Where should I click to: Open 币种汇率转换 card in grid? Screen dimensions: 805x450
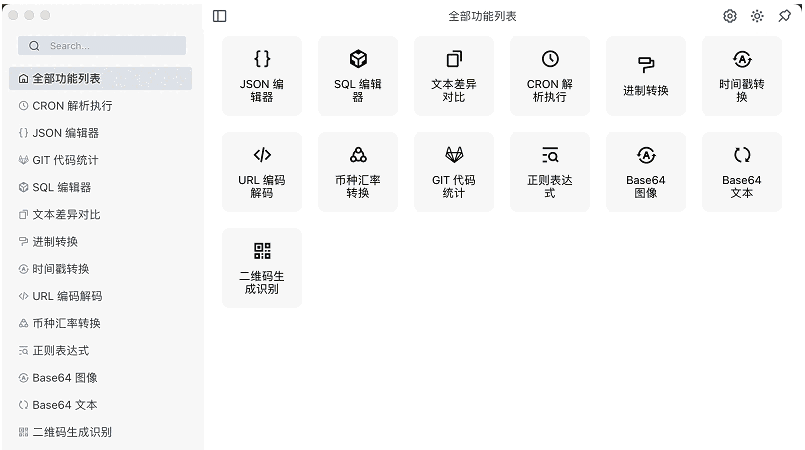pos(358,172)
